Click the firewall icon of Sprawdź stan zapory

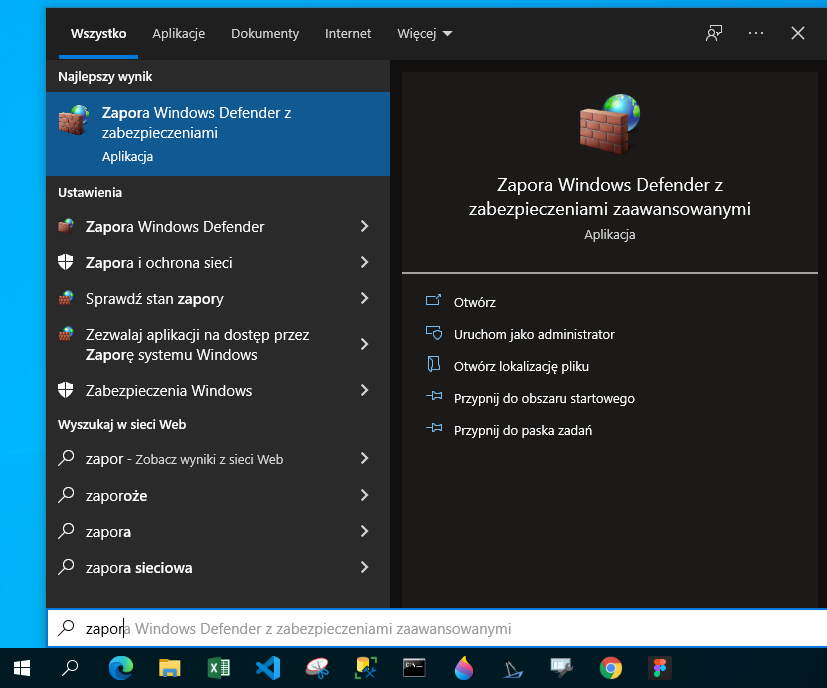coord(65,298)
